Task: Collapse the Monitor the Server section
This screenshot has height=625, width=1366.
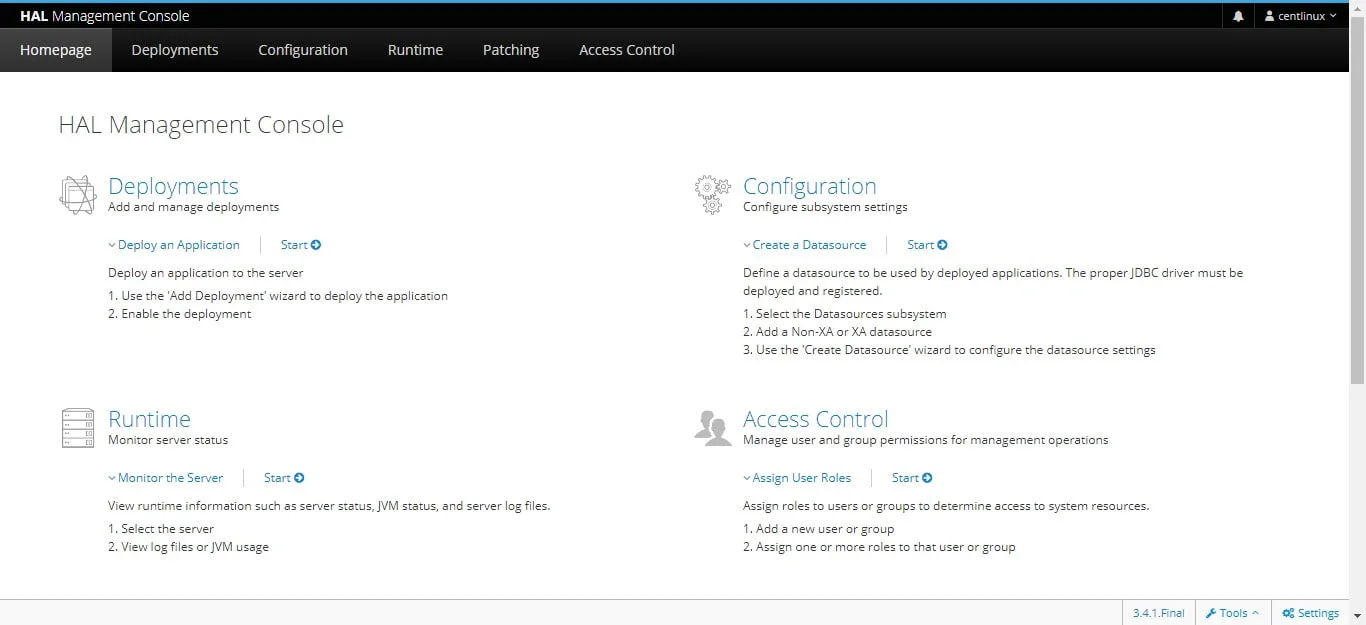Action: pyautogui.click(x=166, y=478)
